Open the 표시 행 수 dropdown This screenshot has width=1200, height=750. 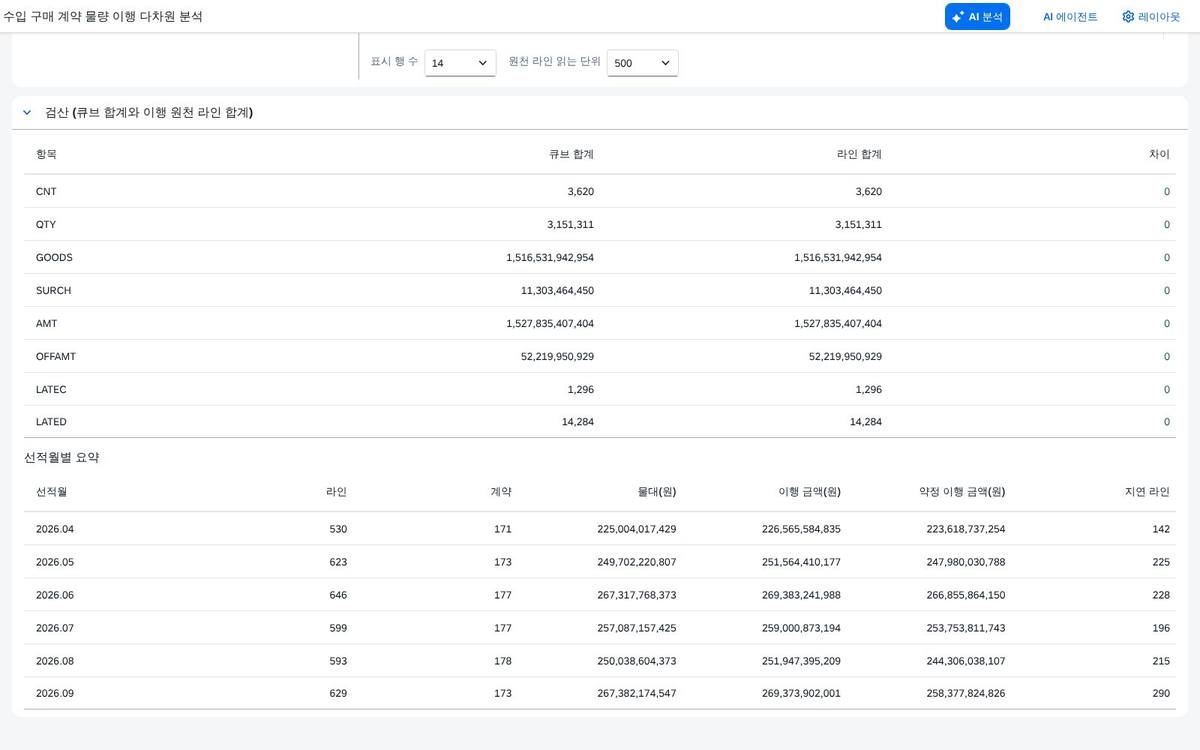(x=460, y=63)
